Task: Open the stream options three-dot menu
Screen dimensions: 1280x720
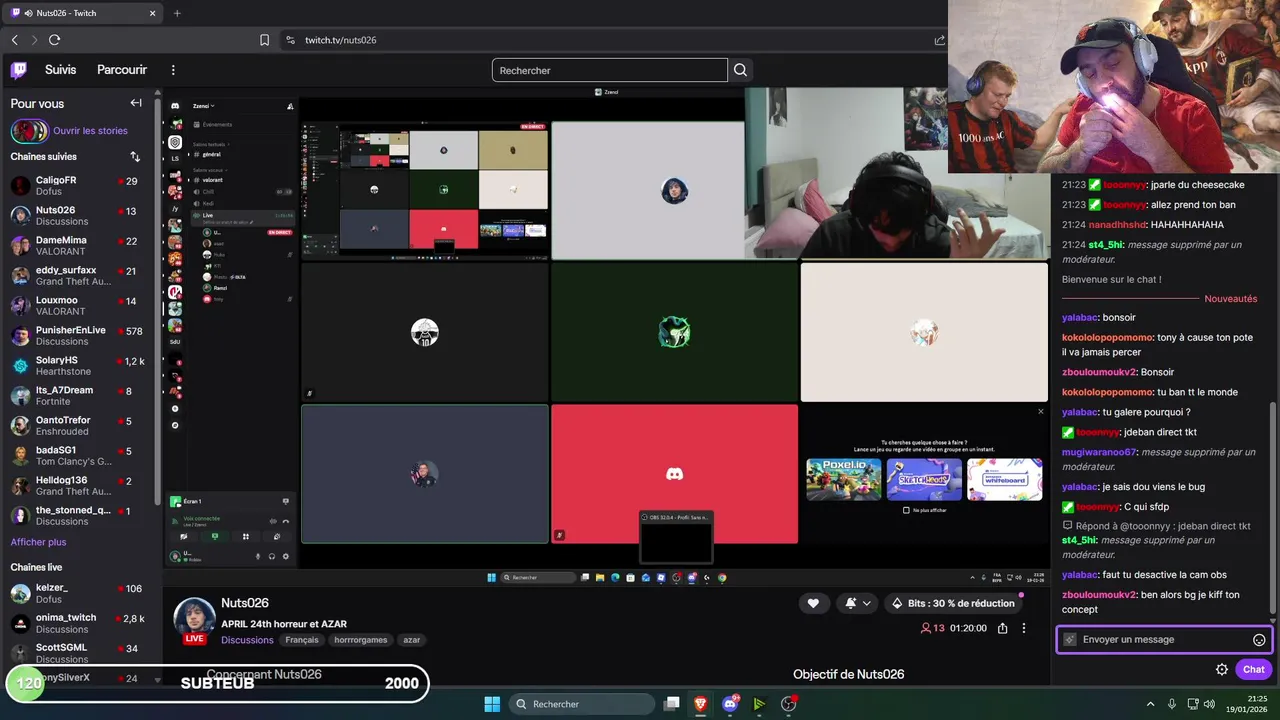Action: click(x=1023, y=628)
